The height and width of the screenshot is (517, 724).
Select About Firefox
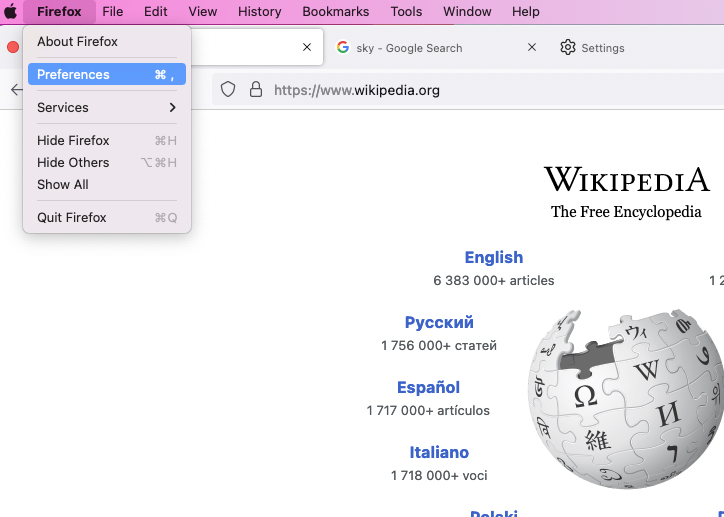(x=107, y=42)
